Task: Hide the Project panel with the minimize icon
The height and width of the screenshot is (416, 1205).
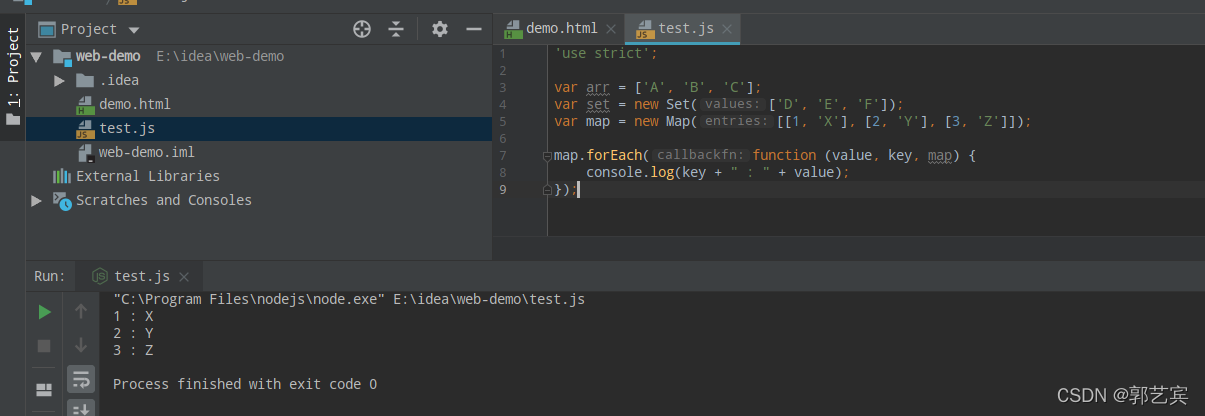Action: tap(473, 30)
